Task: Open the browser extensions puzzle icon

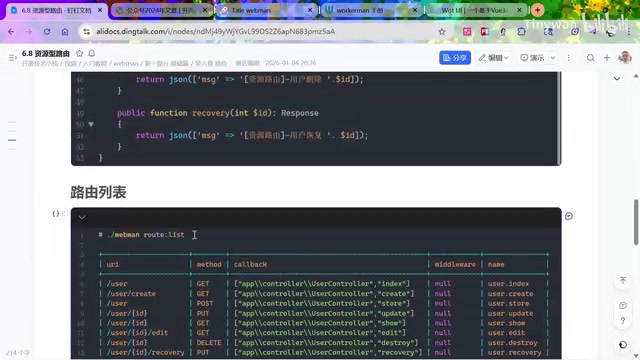Action: (522, 31)
